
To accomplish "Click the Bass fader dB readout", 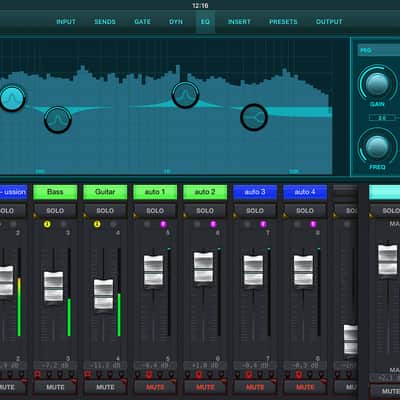I will (x=55, y=365).
